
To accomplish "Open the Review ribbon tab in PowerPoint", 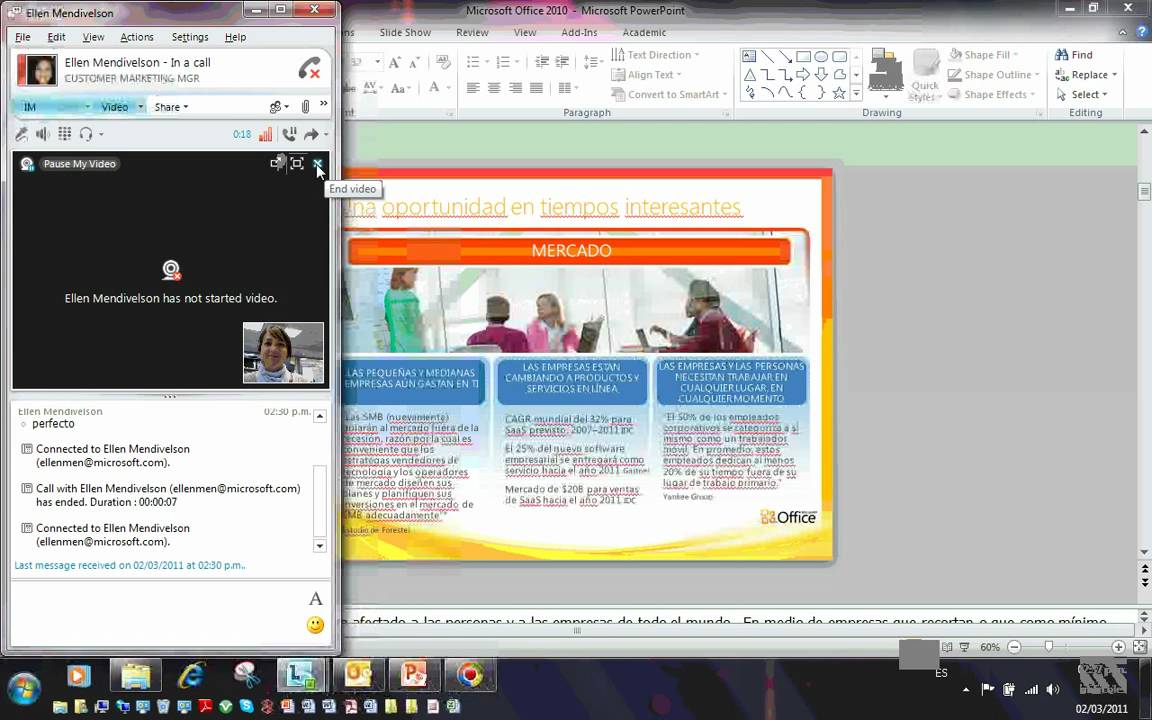I will pos(472,32).
